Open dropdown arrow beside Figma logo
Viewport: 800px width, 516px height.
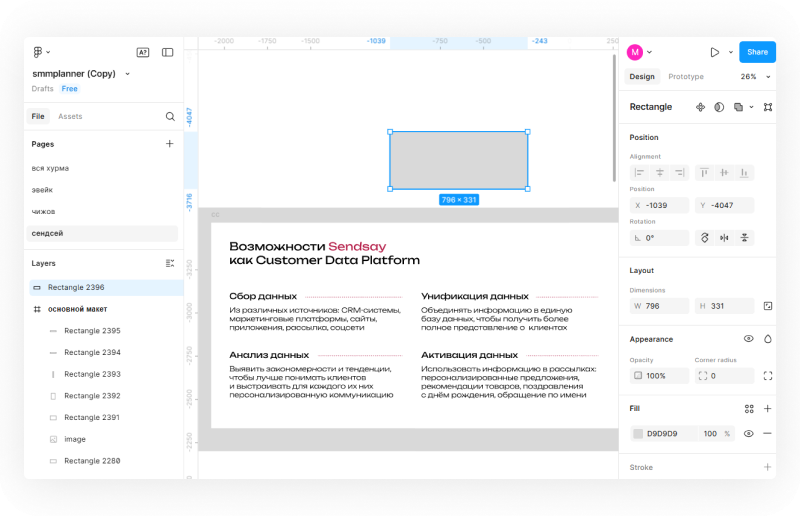48,52
